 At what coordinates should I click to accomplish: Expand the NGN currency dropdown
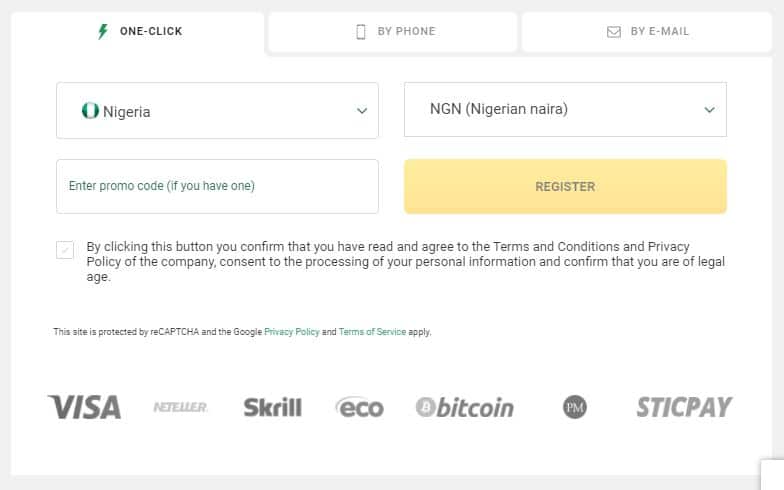[x=565, y=110]
